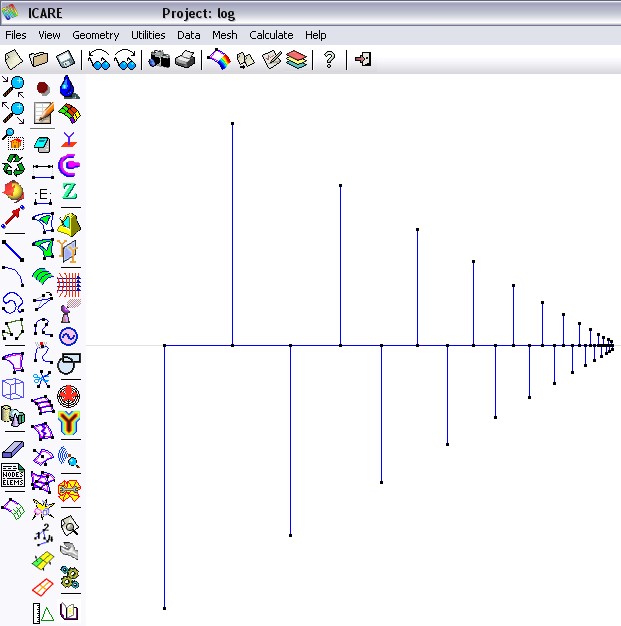Click the scissors cut lines icon
Screen dimensions: 621x626
click(x=42, y=379)
